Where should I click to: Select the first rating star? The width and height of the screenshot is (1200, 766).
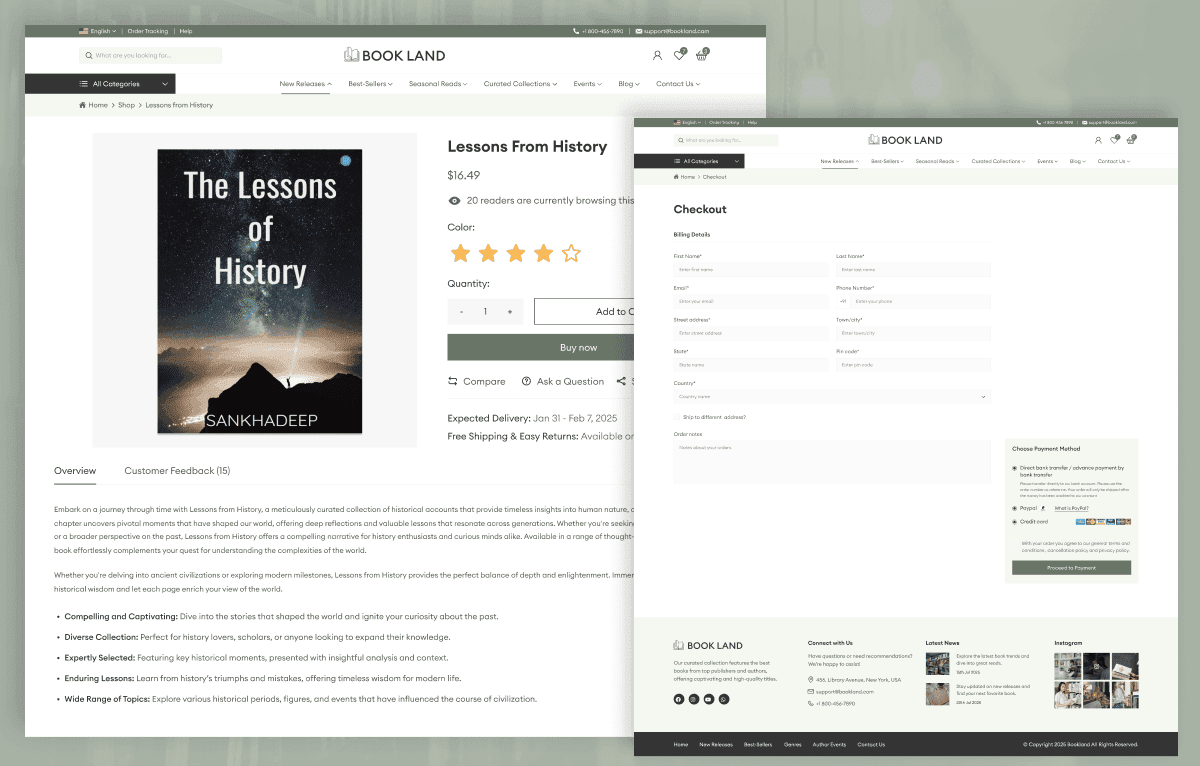point(460,253)
